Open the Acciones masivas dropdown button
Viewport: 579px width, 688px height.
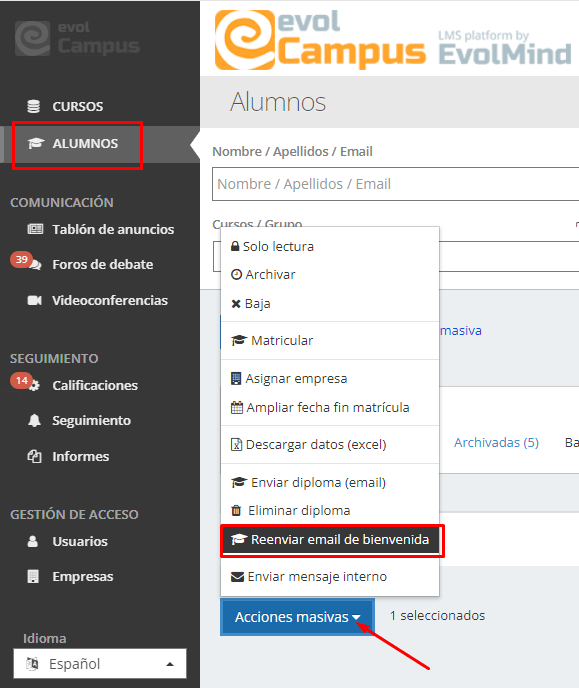[x=297, y=617]
